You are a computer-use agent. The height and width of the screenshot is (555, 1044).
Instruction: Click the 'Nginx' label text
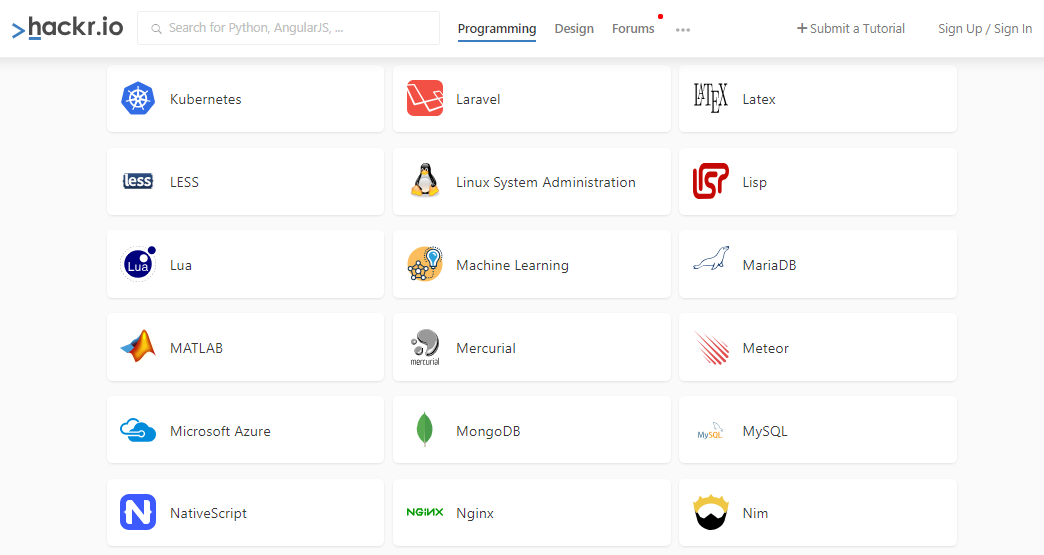[x=475, y=513]
